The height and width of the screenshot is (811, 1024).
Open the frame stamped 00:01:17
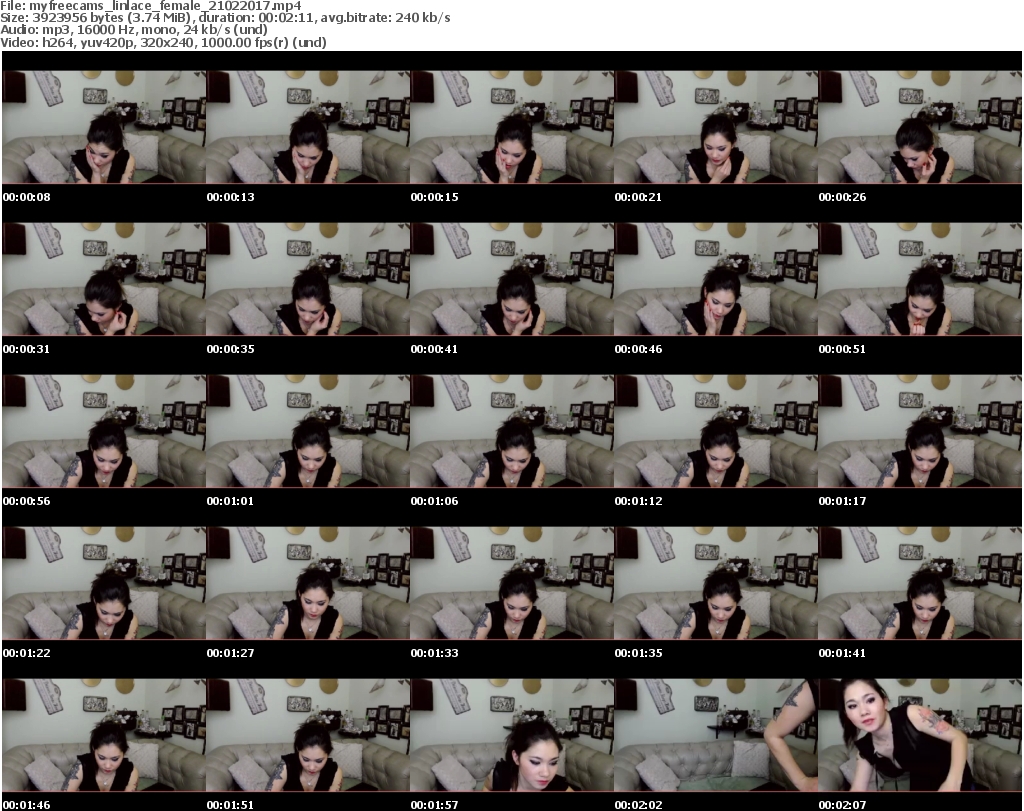[920, 431]
